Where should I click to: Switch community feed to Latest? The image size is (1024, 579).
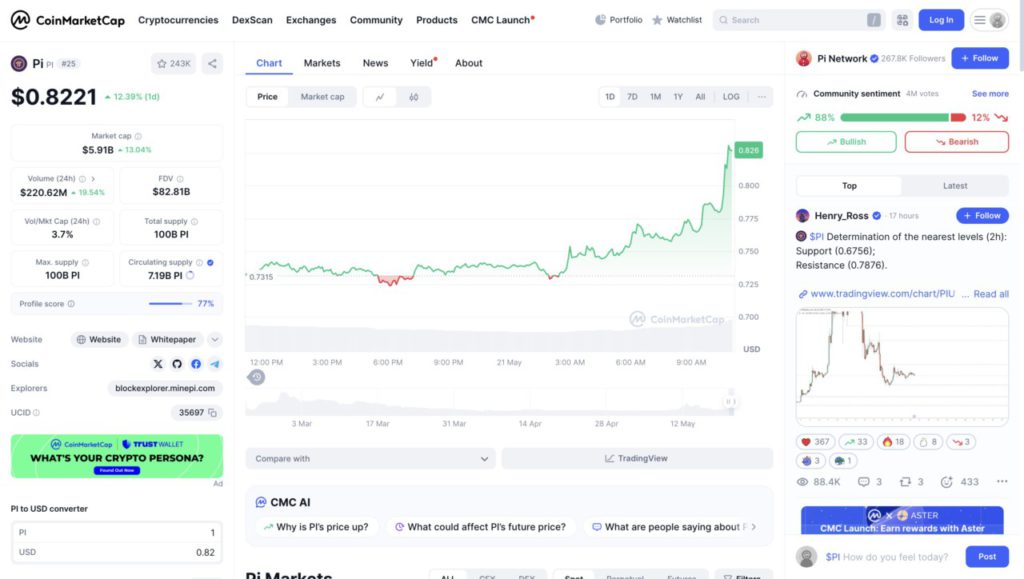[x=954, y=186]
